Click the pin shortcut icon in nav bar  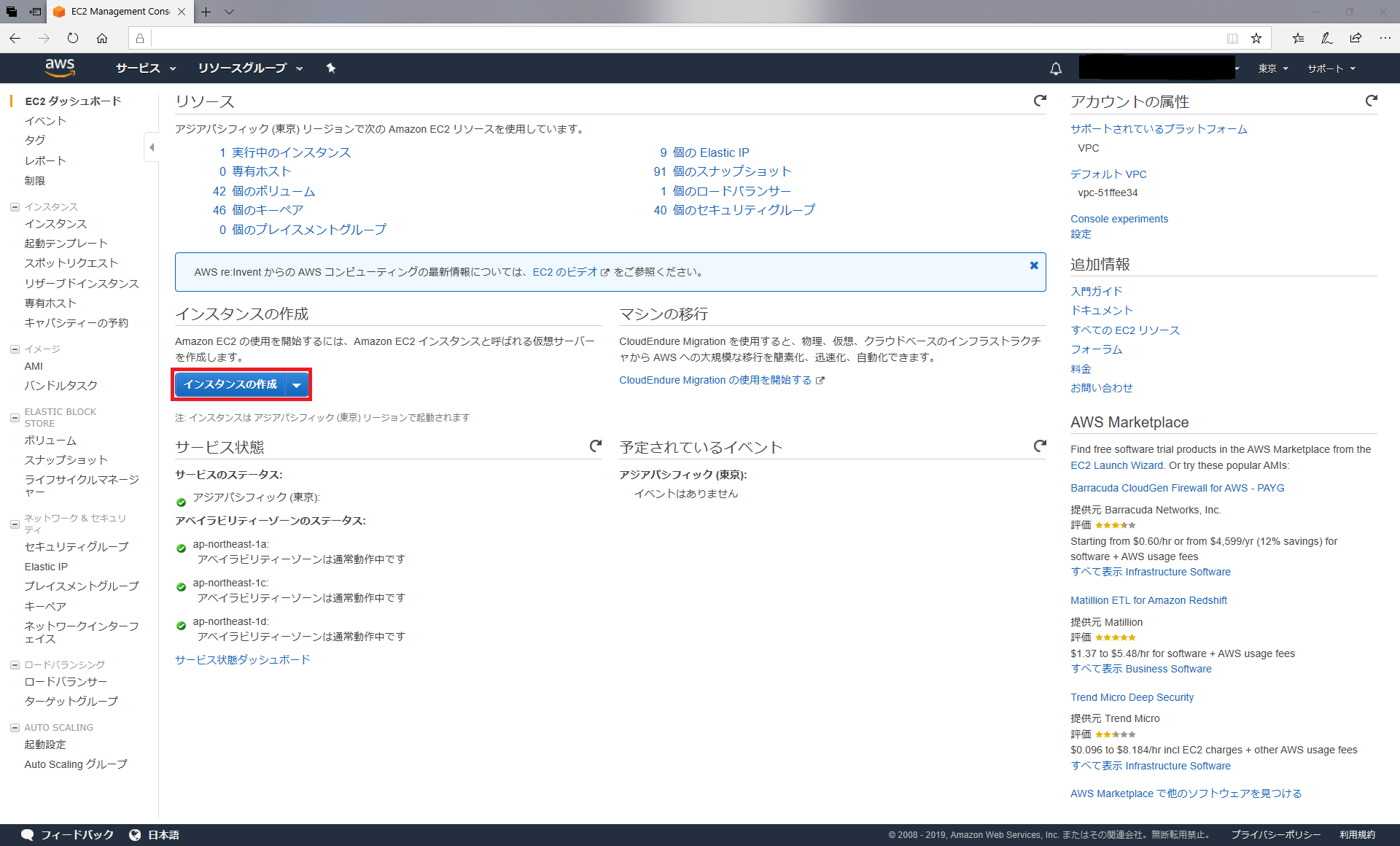coord(330,68)
